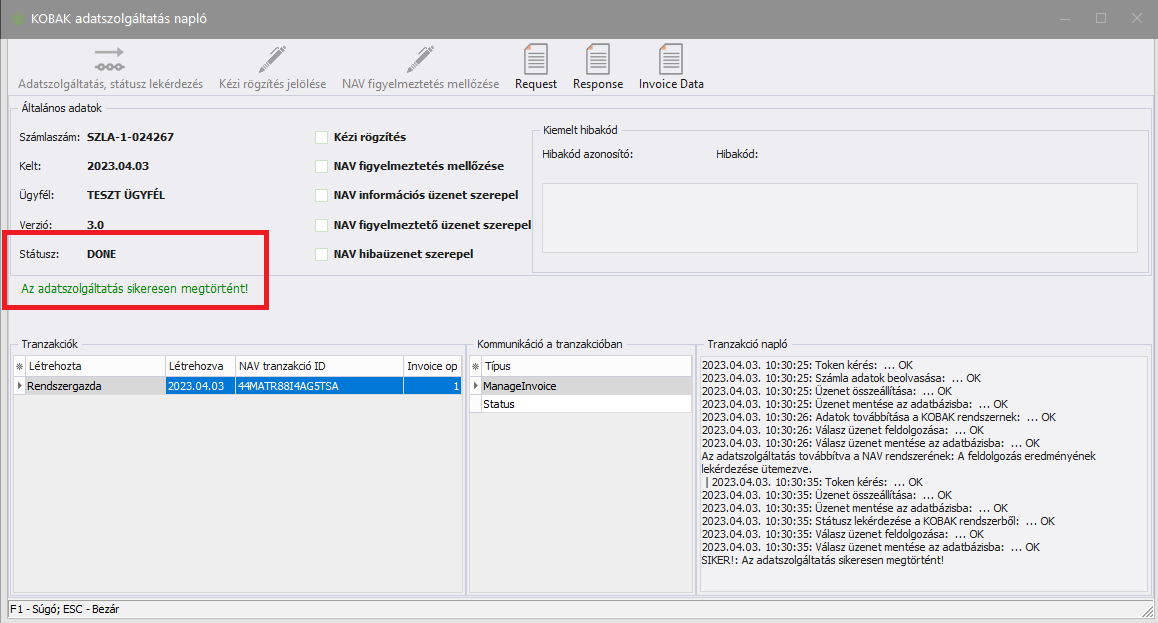Click the NAV figyelmeztetés mellőzése icon
Screen dimensions: 1158x623
(x=420, y=59)
